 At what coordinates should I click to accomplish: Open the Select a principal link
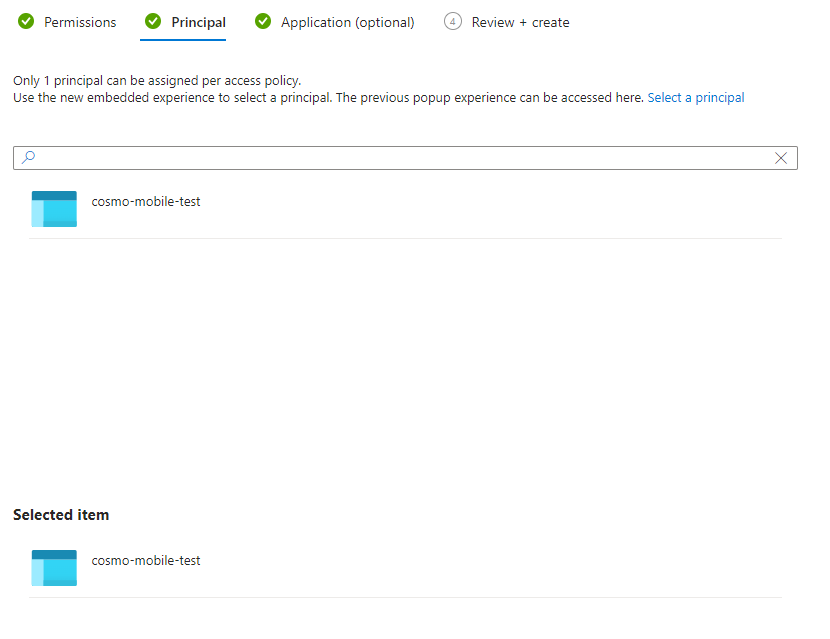pos(696,98)
